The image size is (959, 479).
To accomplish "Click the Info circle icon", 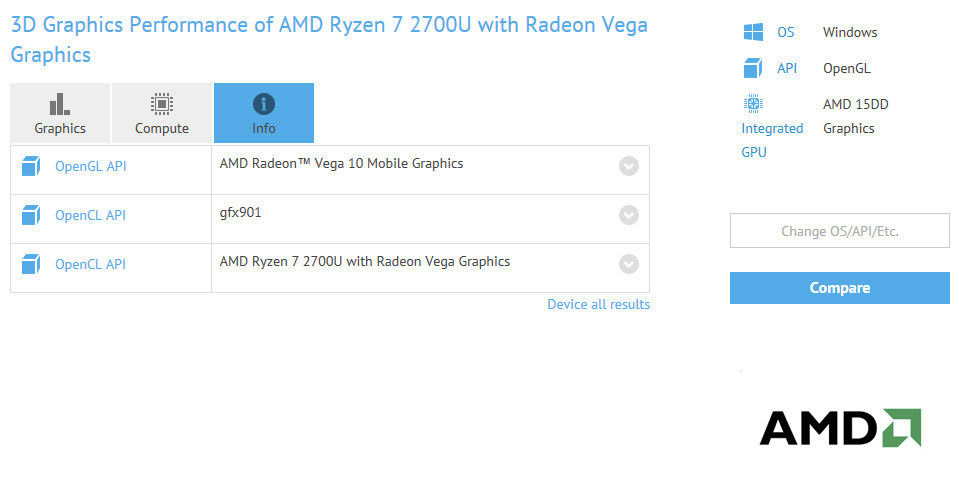I will pyautogui.click(x=263, y=104).
